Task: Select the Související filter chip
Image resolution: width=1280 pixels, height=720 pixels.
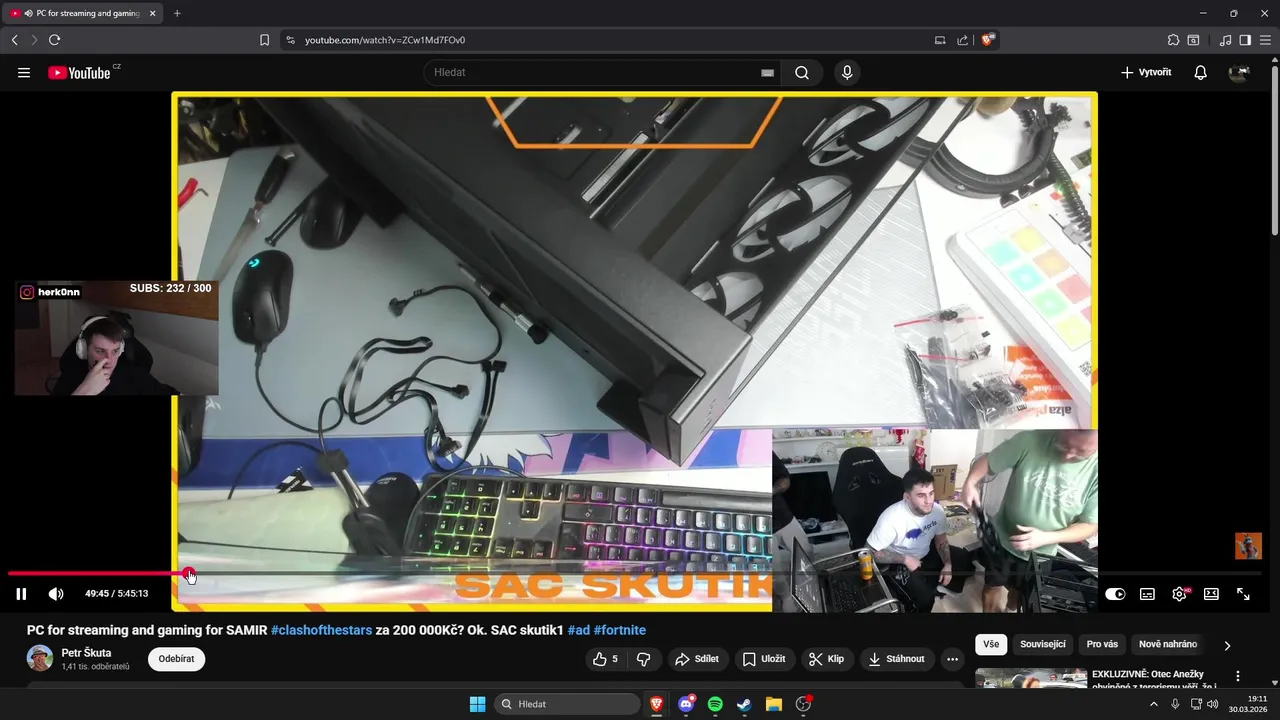Action: click(x=1043, y=644)
